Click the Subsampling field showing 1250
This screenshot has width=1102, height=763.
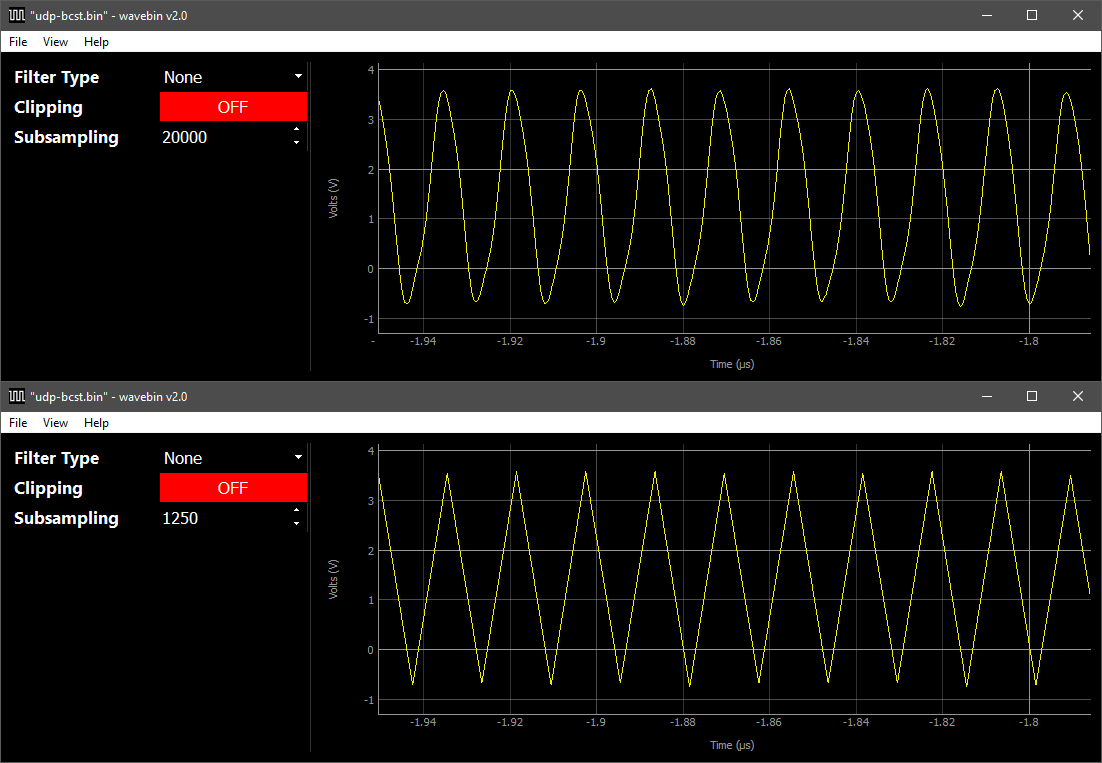click(x=222, y=518)
